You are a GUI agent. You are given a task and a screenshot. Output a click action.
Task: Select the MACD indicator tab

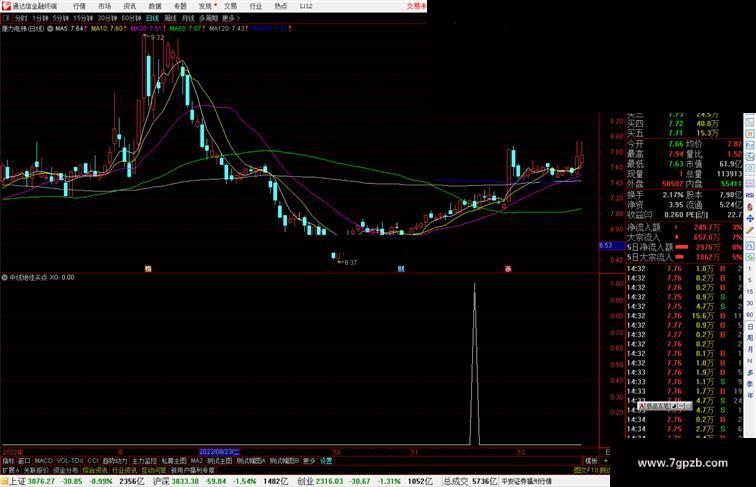click(43, 461)
